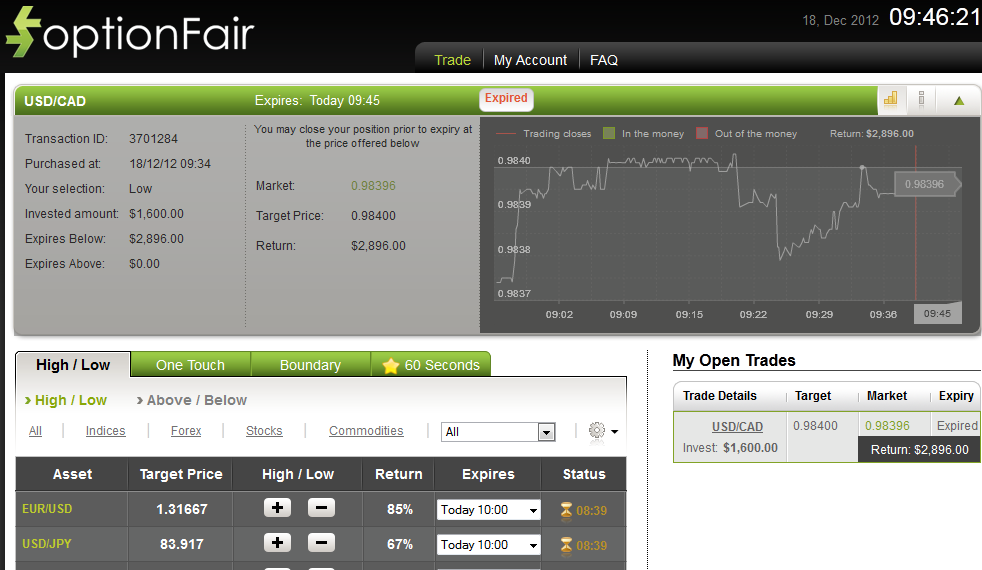Open USD/CAD link in My Open Trades
Screen dimensions: 982x570
tap(737, 427)
